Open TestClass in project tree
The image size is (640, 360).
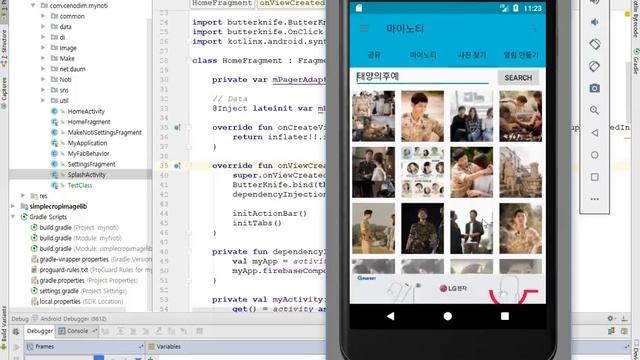tap(80, 185)
